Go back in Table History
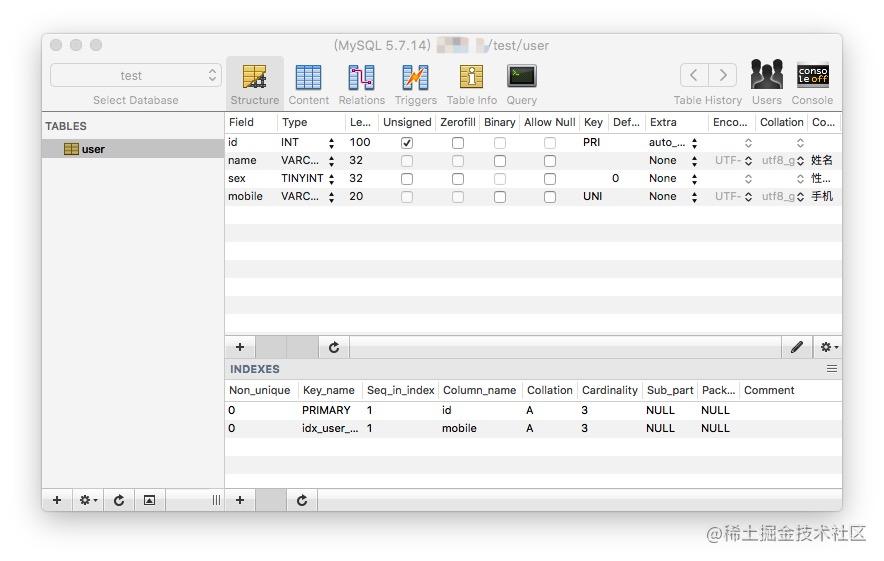 (694, 75)
